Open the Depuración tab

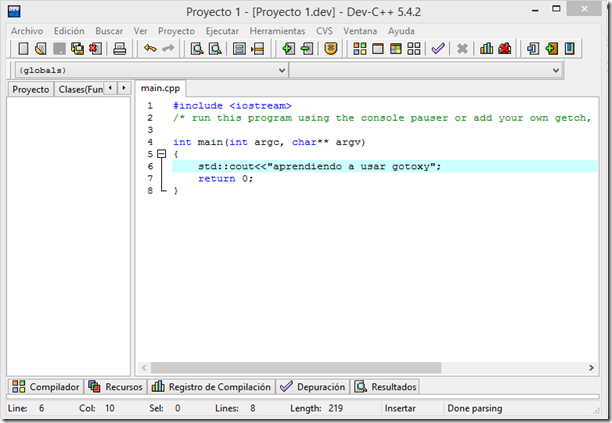pos(314,387)
